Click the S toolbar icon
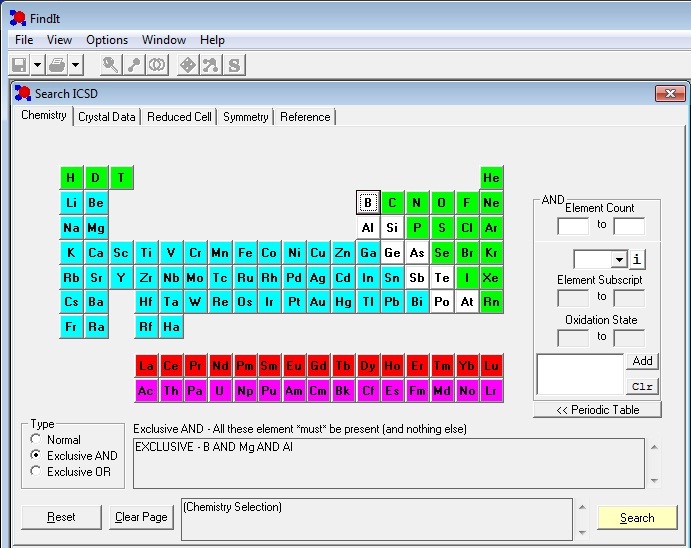The width and height of the screenshot is (692, 549). coord(234,65)
